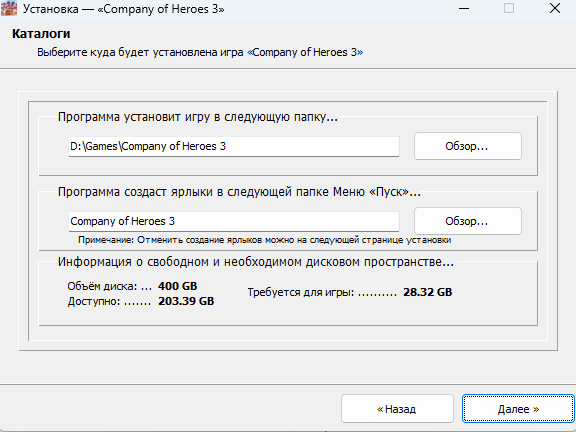This screenshot has width=576, height=432.
Task: Click the install path field D:\Games\Company of Heroes 3
Action: pyautogui.click(x=234, y=146)
